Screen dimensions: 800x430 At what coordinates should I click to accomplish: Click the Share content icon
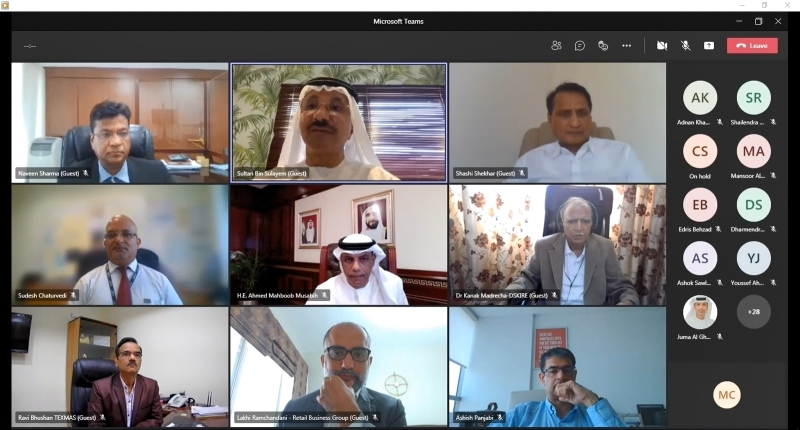coord(709,45)
